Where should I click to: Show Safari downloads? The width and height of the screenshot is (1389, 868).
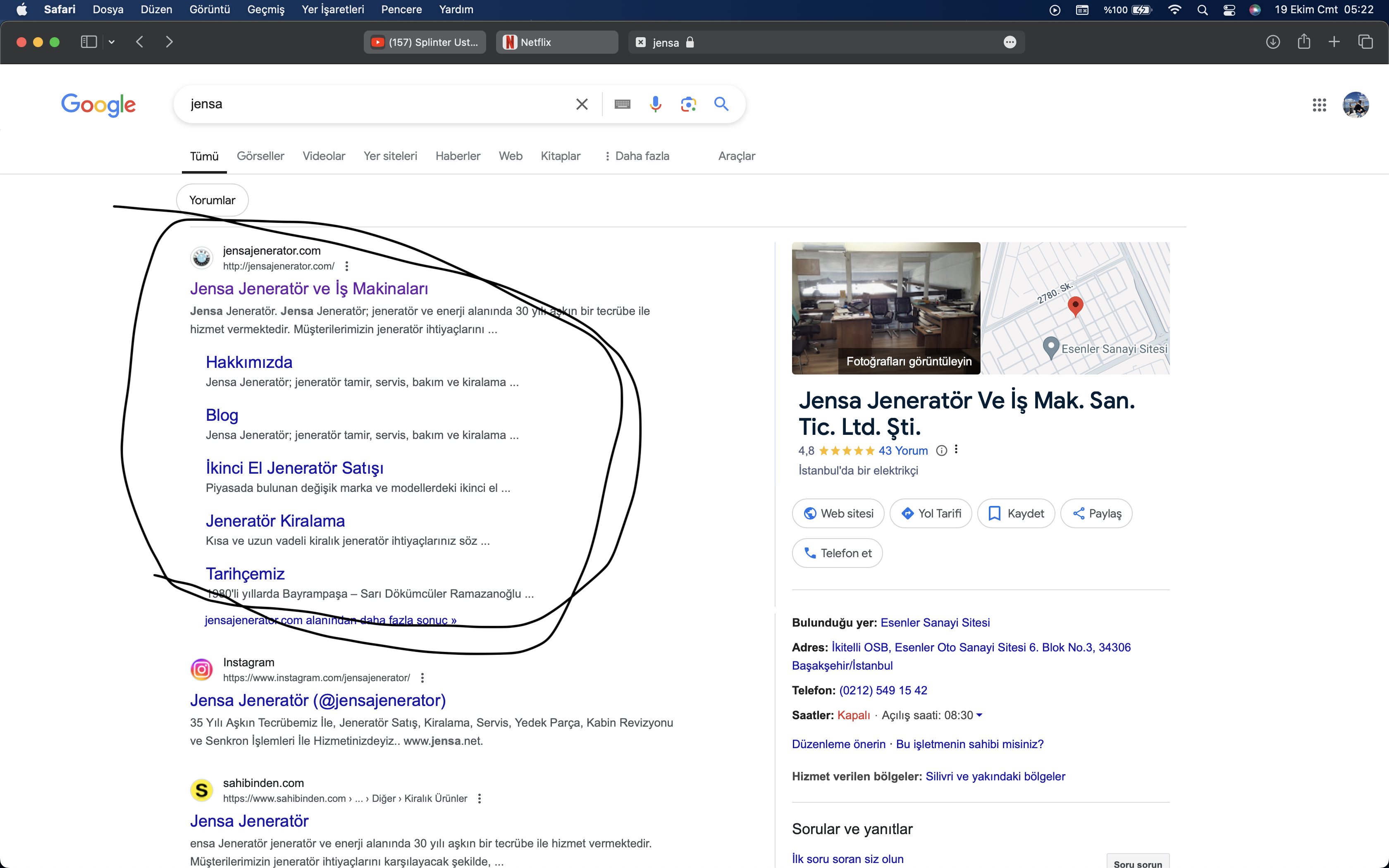1272,42
